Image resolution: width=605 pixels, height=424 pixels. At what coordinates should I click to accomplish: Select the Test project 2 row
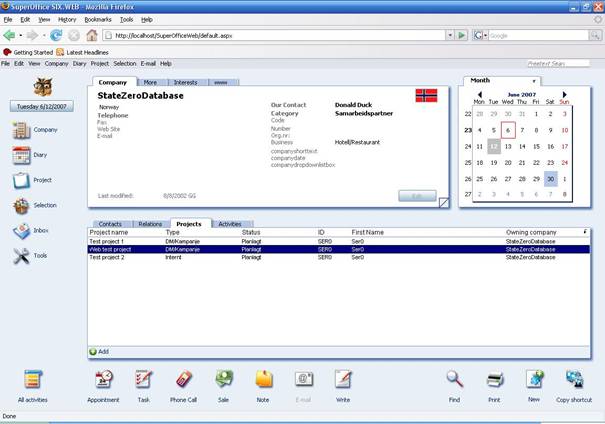click(x=339, y=257)
